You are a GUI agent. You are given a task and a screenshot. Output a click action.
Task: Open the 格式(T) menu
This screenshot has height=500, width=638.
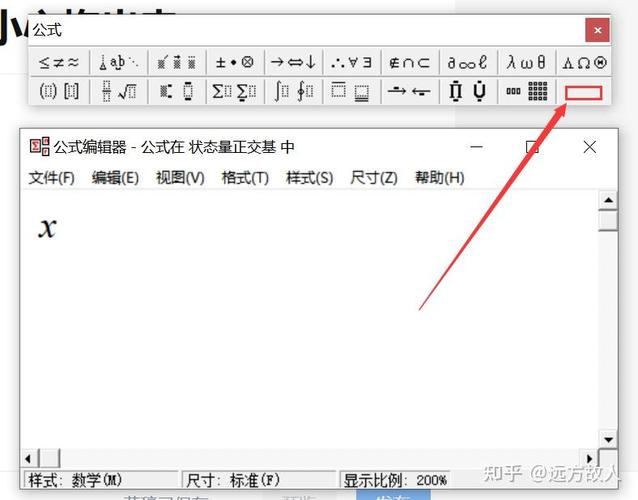click(245, 178)
